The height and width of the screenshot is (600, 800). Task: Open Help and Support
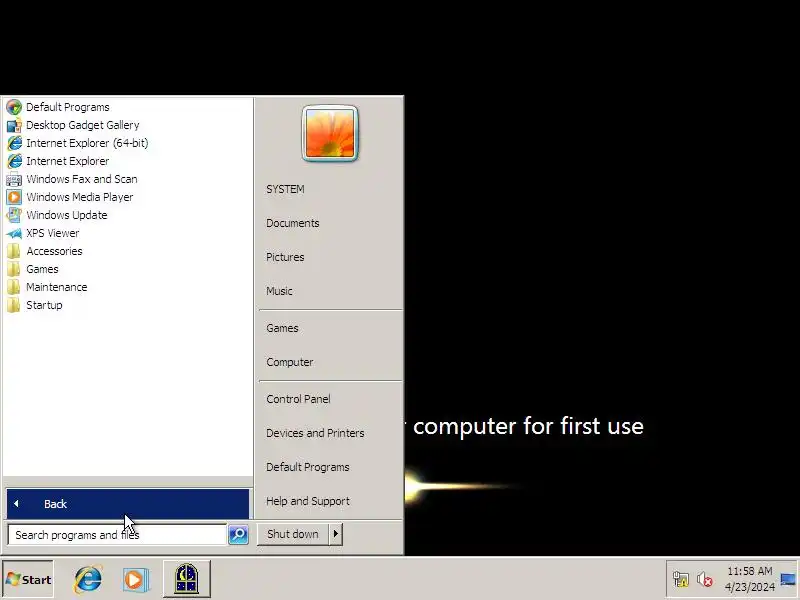click(x=308, y=501)
